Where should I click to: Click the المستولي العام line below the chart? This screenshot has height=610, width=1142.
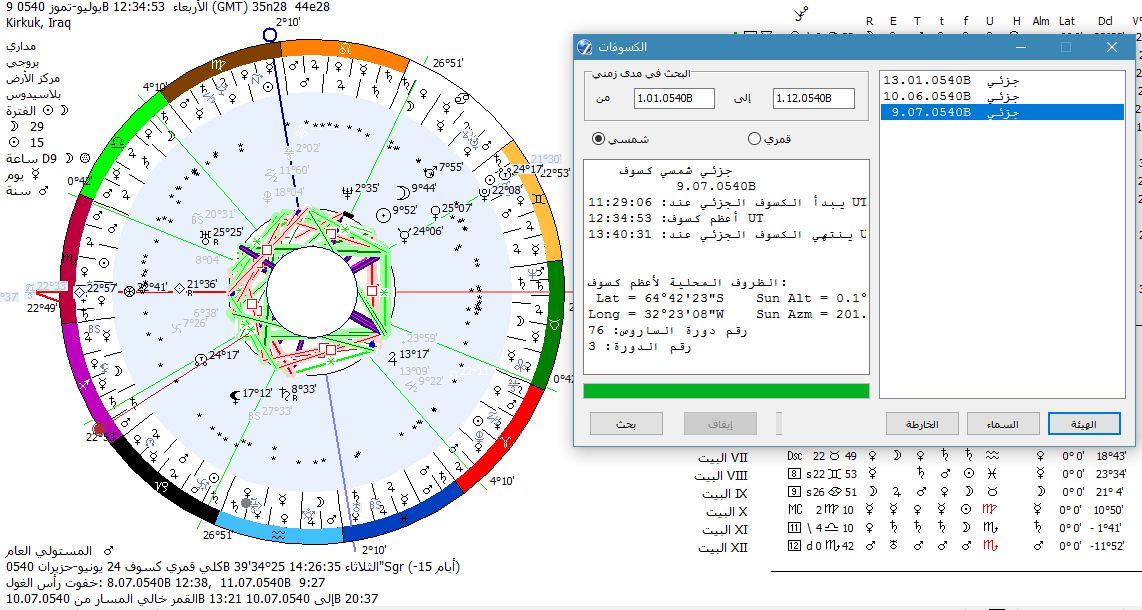pyautogui.click(x=60, y=551)
